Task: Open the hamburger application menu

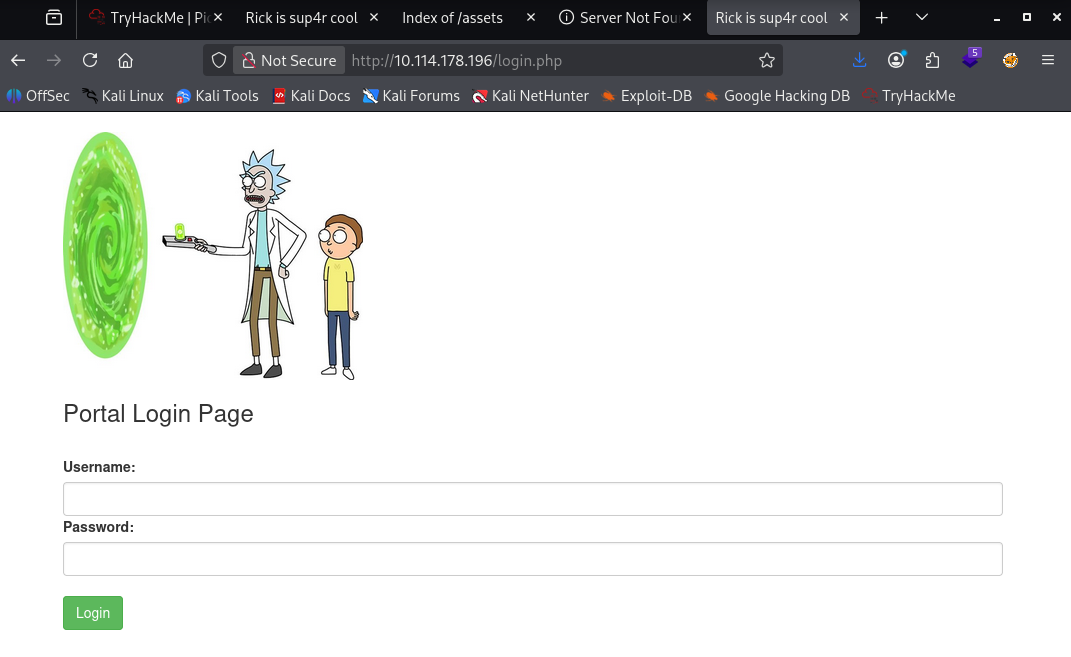Action: 1048,60
